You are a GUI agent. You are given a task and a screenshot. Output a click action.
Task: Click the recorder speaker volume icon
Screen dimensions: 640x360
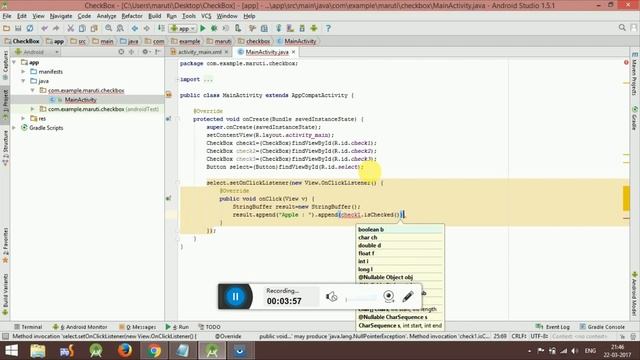coord(331,297)
